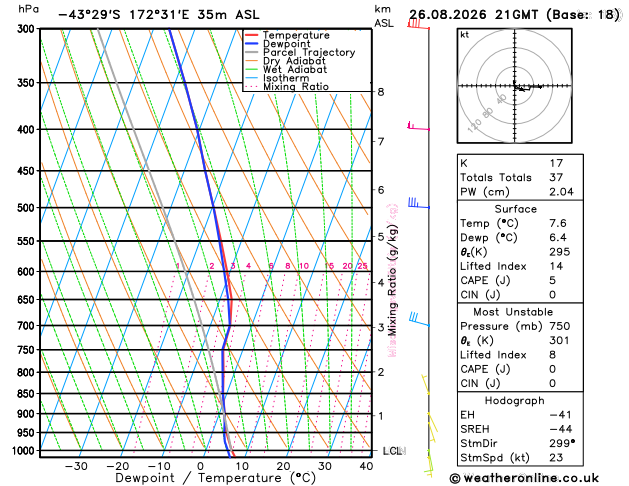Click the blue Dewpoint legend line
Image resolution: width=629 pixels, height=486 pixels.
point(252,44)
